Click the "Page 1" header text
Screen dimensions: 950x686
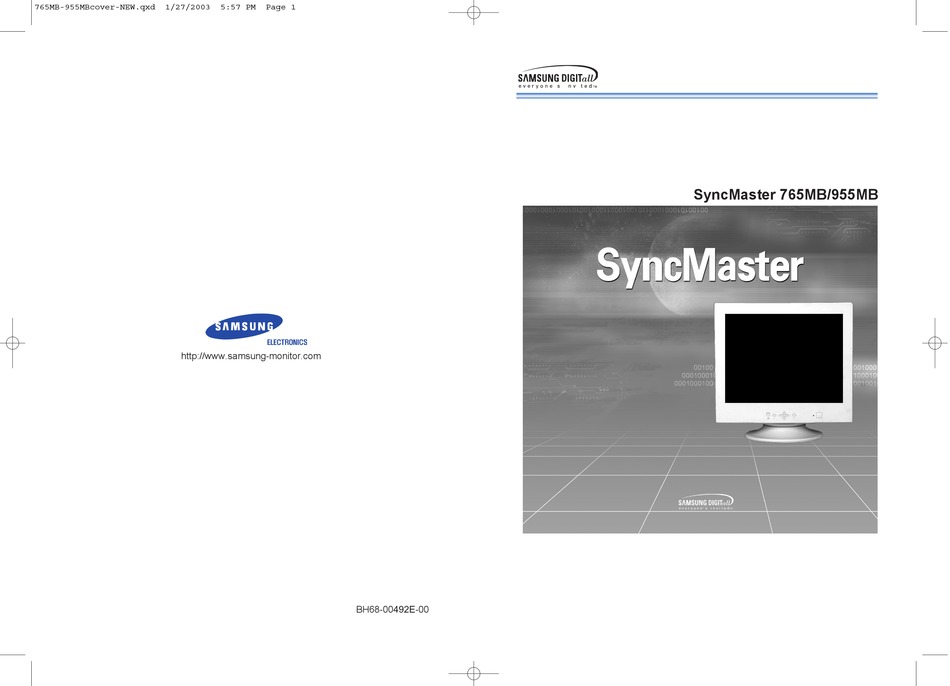click(281, 7)
